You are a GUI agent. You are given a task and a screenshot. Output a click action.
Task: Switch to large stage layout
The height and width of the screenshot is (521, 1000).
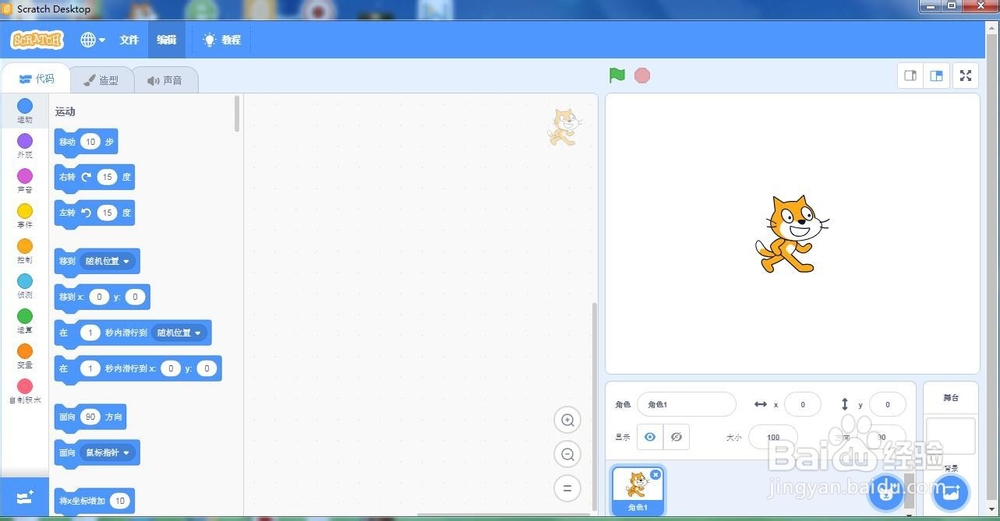tap(936, 76)
